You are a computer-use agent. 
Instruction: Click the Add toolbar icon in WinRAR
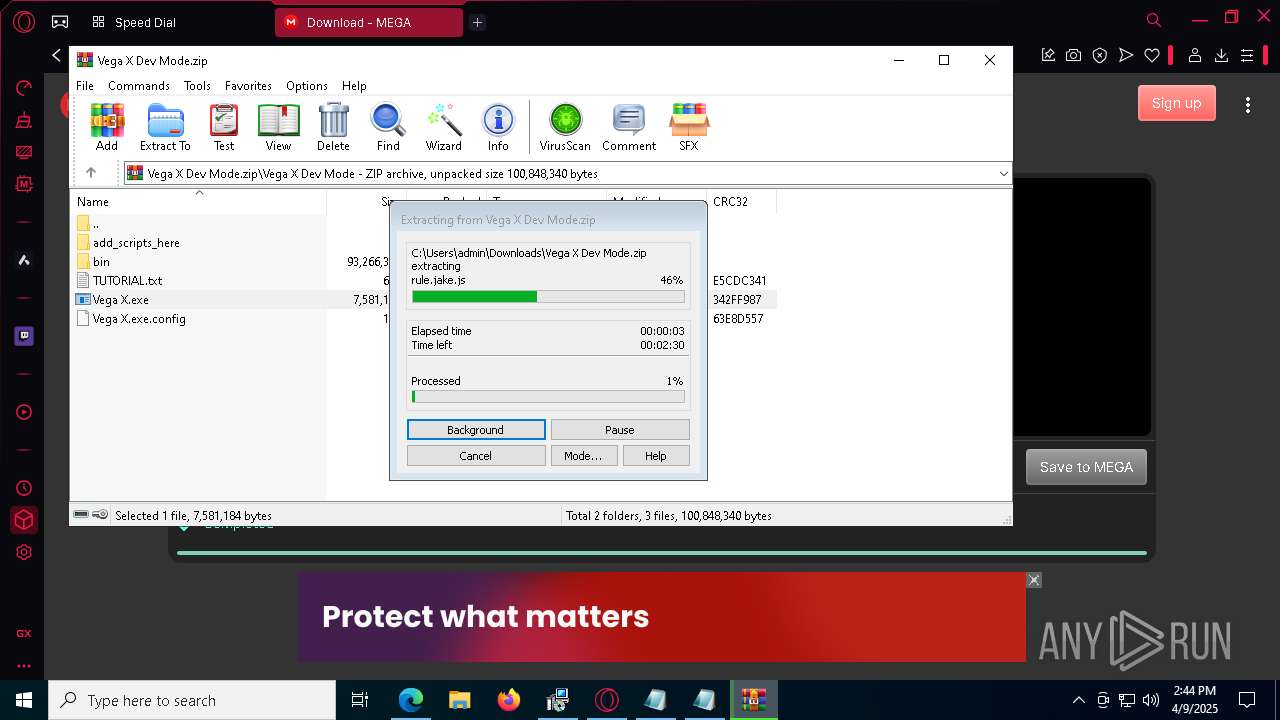coord(107,127)
